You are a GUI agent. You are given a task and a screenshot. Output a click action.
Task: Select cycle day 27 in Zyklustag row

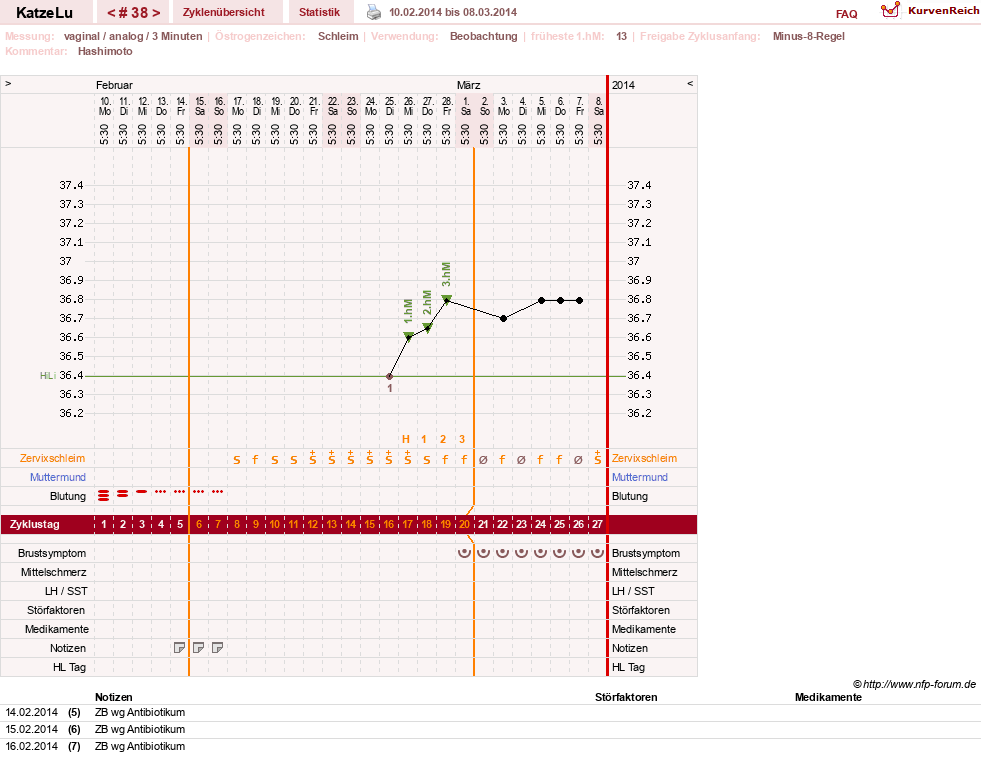tap(598, 524)
